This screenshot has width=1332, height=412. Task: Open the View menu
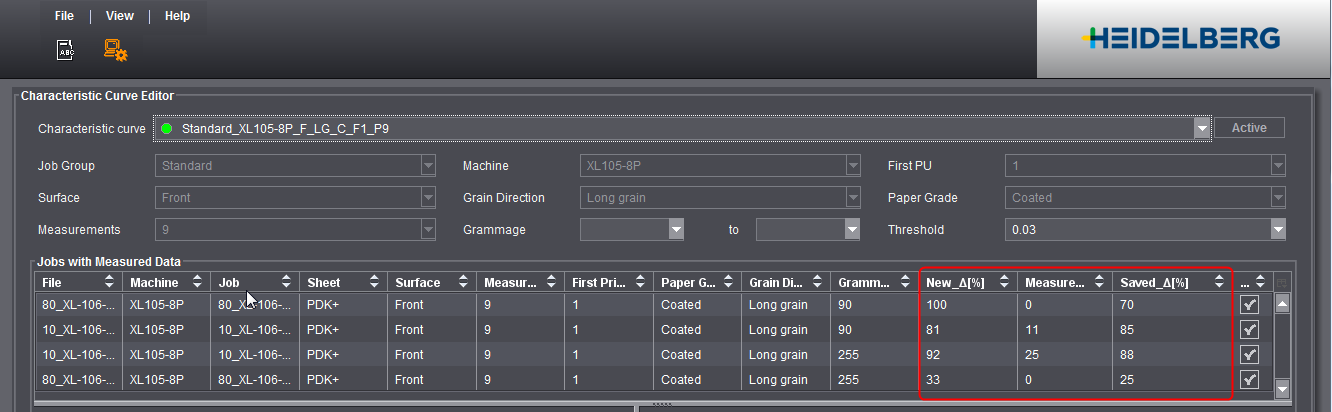120,16
